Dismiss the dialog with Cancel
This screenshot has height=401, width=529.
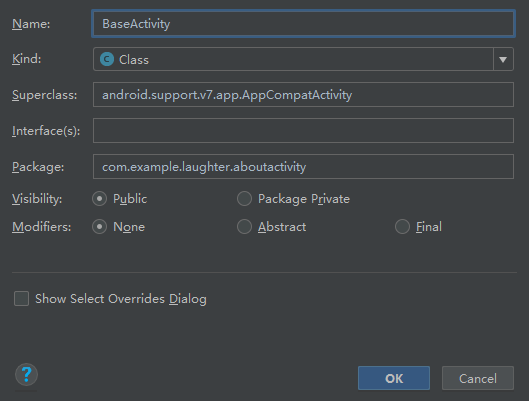tap(478, 378)
